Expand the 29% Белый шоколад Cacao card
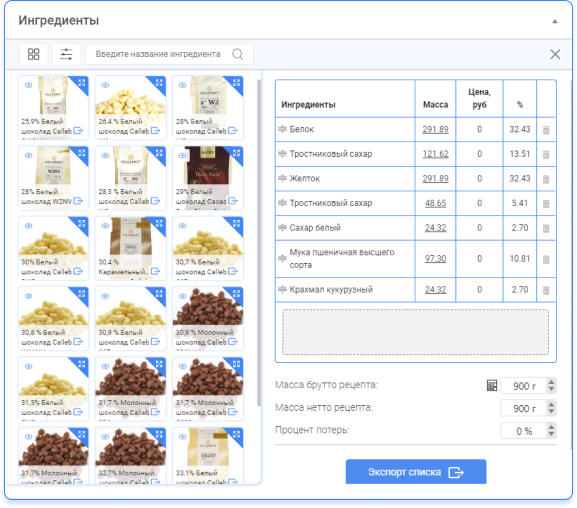The width and height of the screenshot is (577, 508). [237, 153]
